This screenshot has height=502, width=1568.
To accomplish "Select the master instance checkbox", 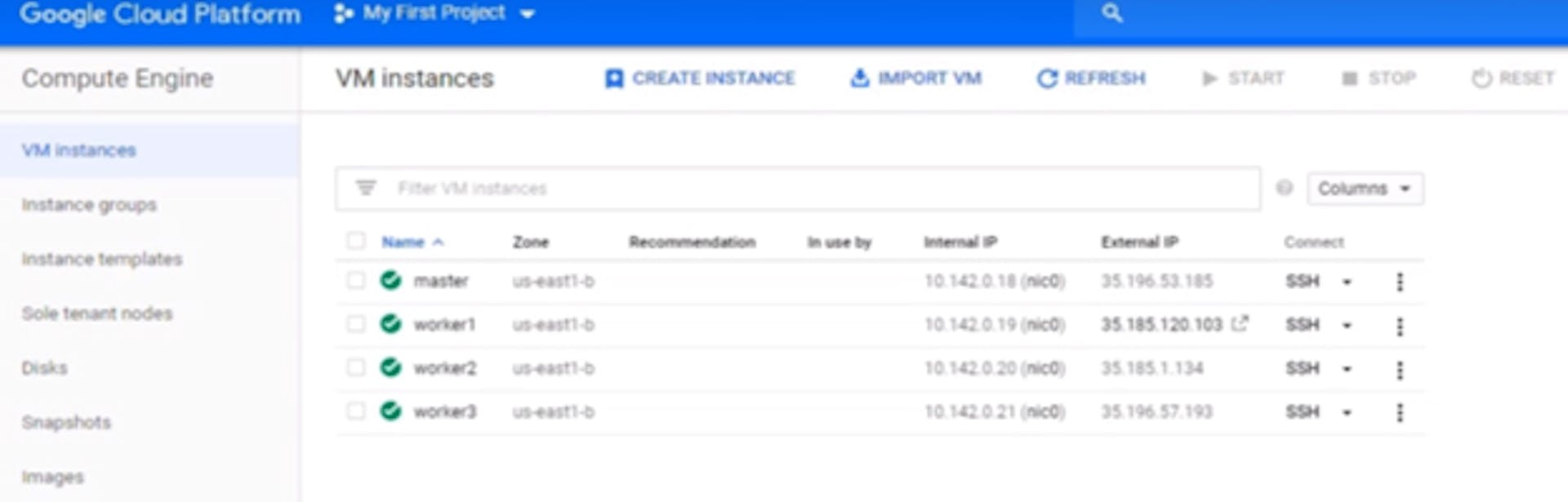I will pyautogui.click(x=355, y=281).
